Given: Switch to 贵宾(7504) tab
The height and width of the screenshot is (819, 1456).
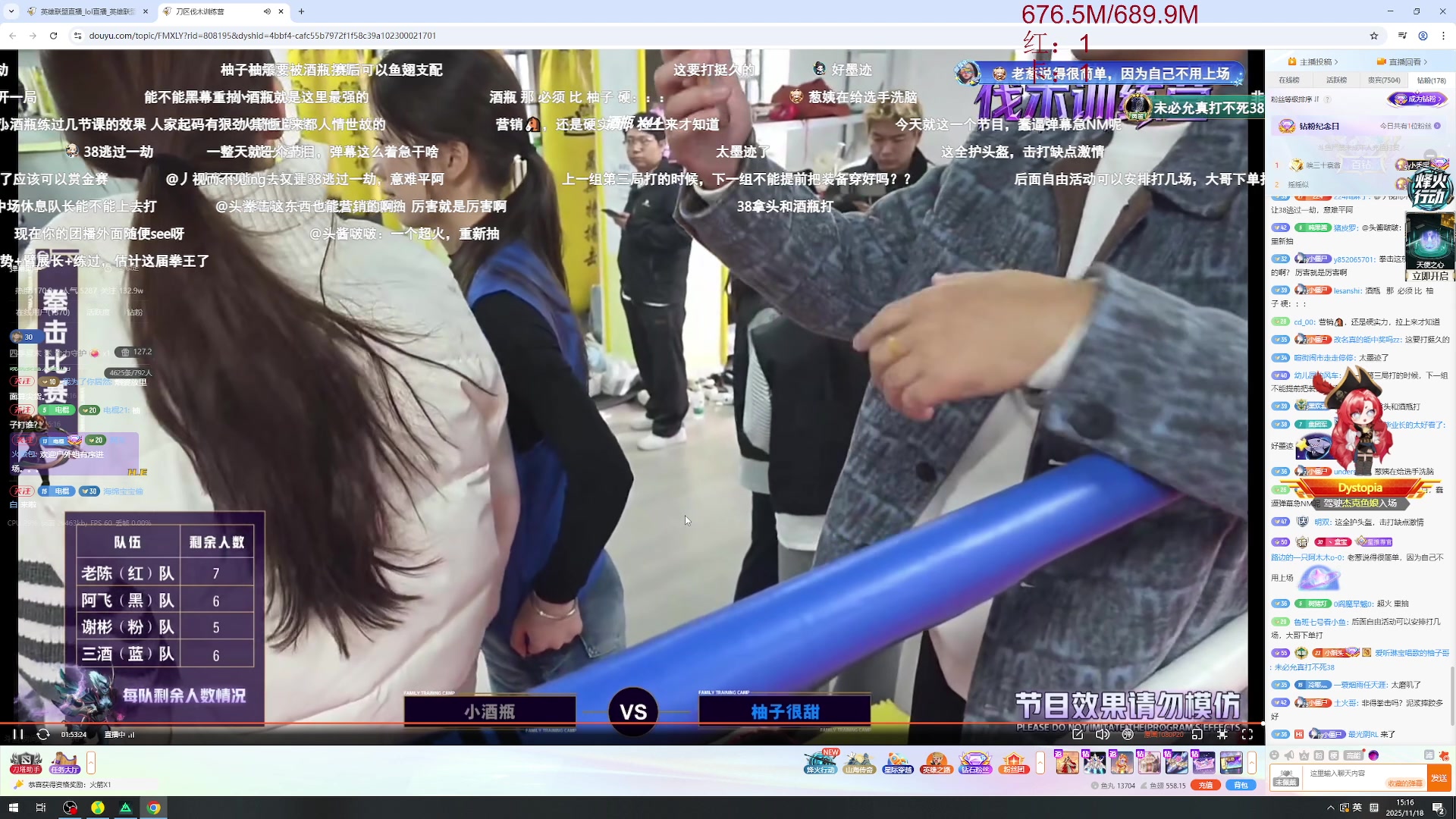Looking at the screenshot, I should click(x=1384, y=80).
